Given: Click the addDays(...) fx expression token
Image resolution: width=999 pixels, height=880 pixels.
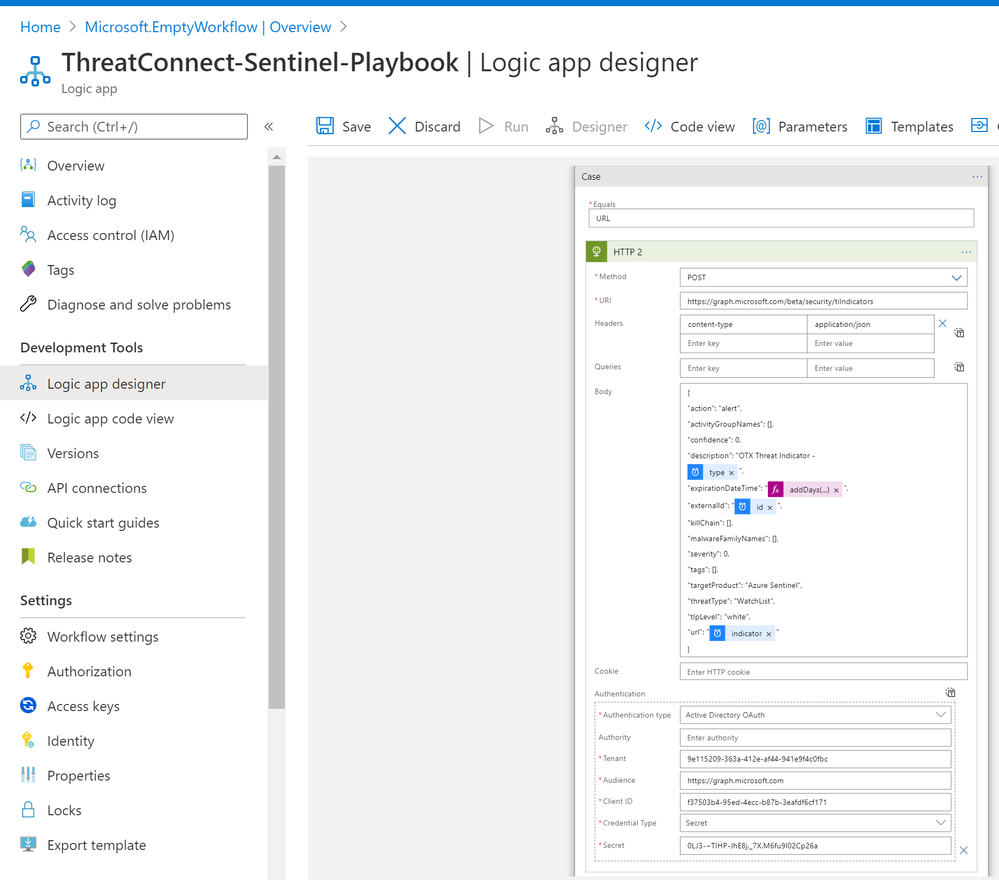Looking at the screenshot, I should [x=805, y=489].
